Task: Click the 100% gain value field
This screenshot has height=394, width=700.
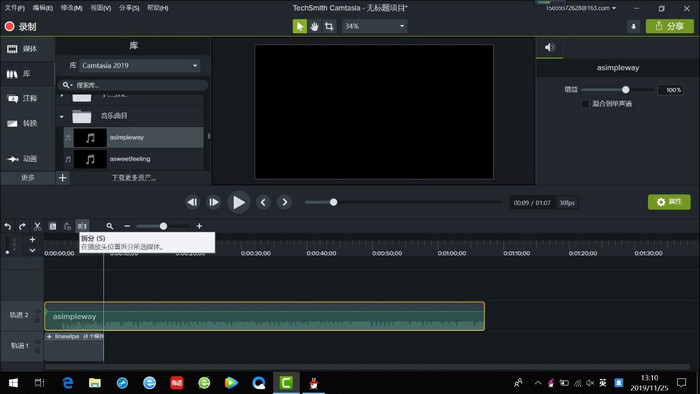Action: [671, 90]
